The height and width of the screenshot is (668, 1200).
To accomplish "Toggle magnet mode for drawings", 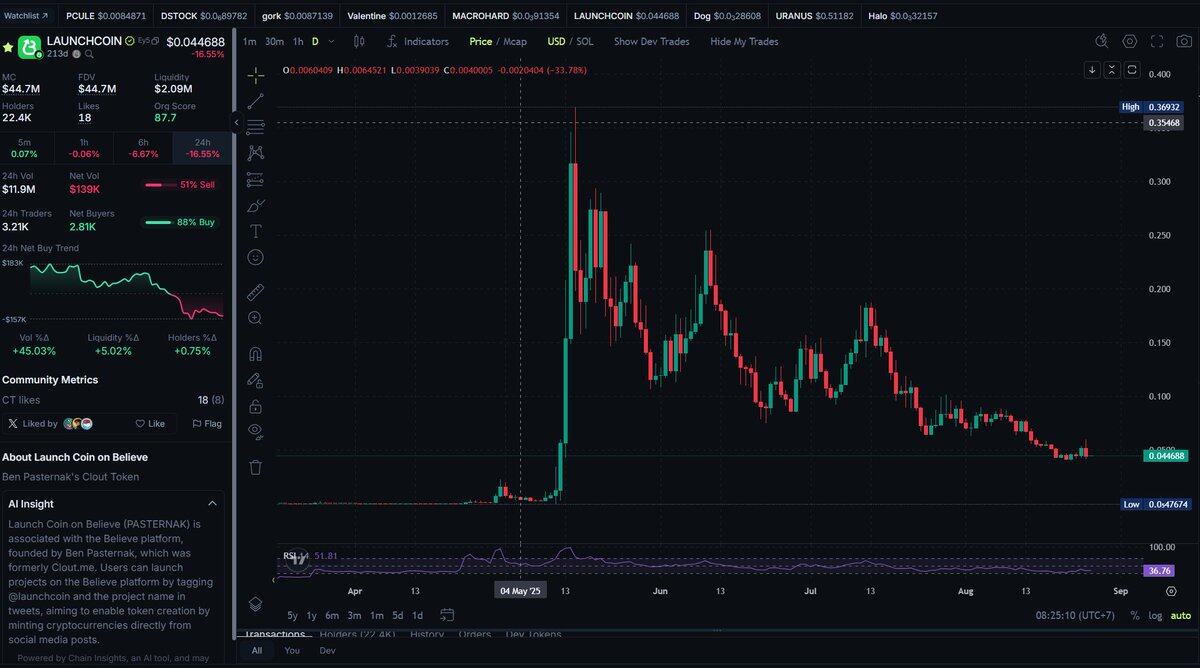I will click(255, 354).
